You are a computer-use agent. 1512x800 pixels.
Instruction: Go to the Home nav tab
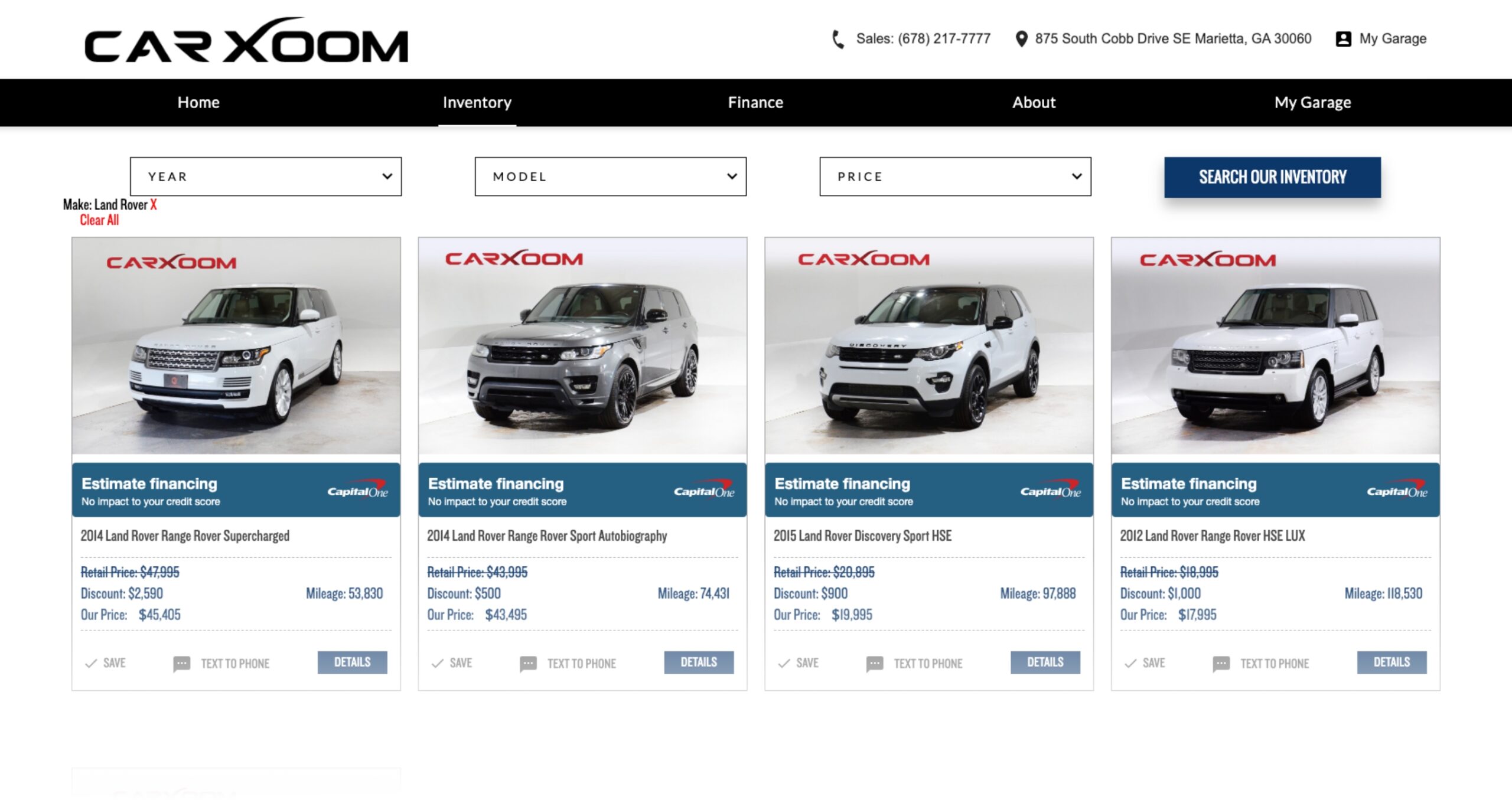pyautogui.click(x=198, y=103)
